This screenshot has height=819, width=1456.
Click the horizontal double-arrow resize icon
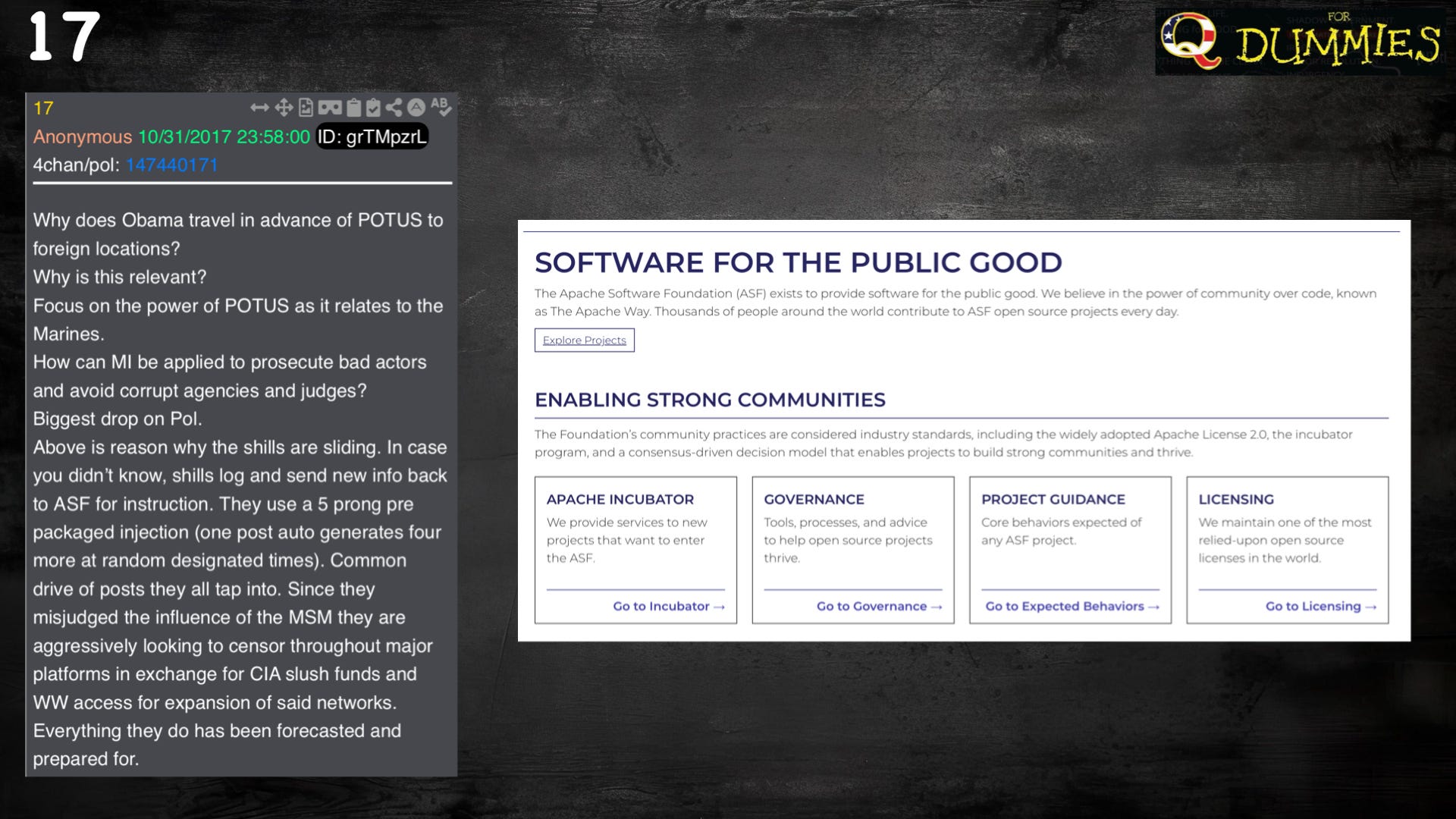pyautogui.click(x=259, y=108)
